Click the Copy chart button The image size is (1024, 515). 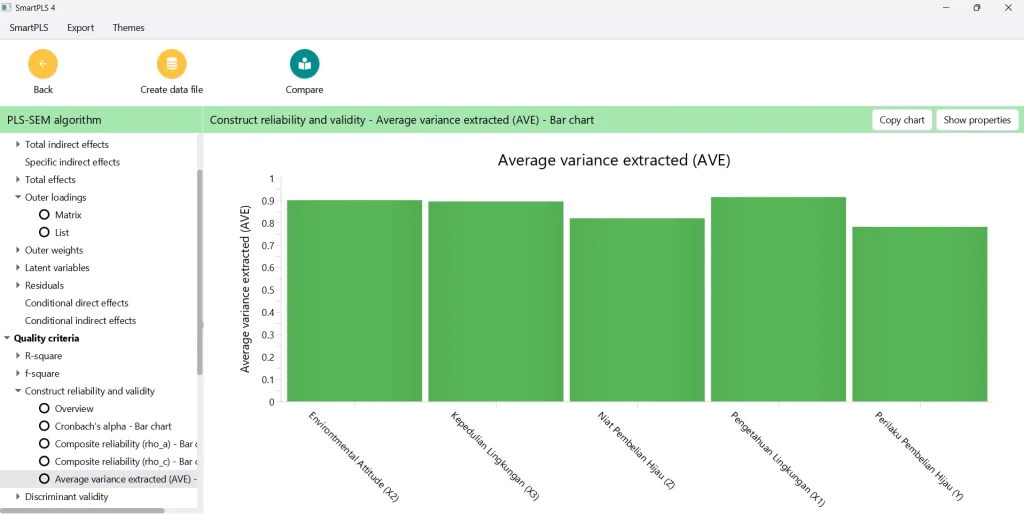[x=902, y=120]
